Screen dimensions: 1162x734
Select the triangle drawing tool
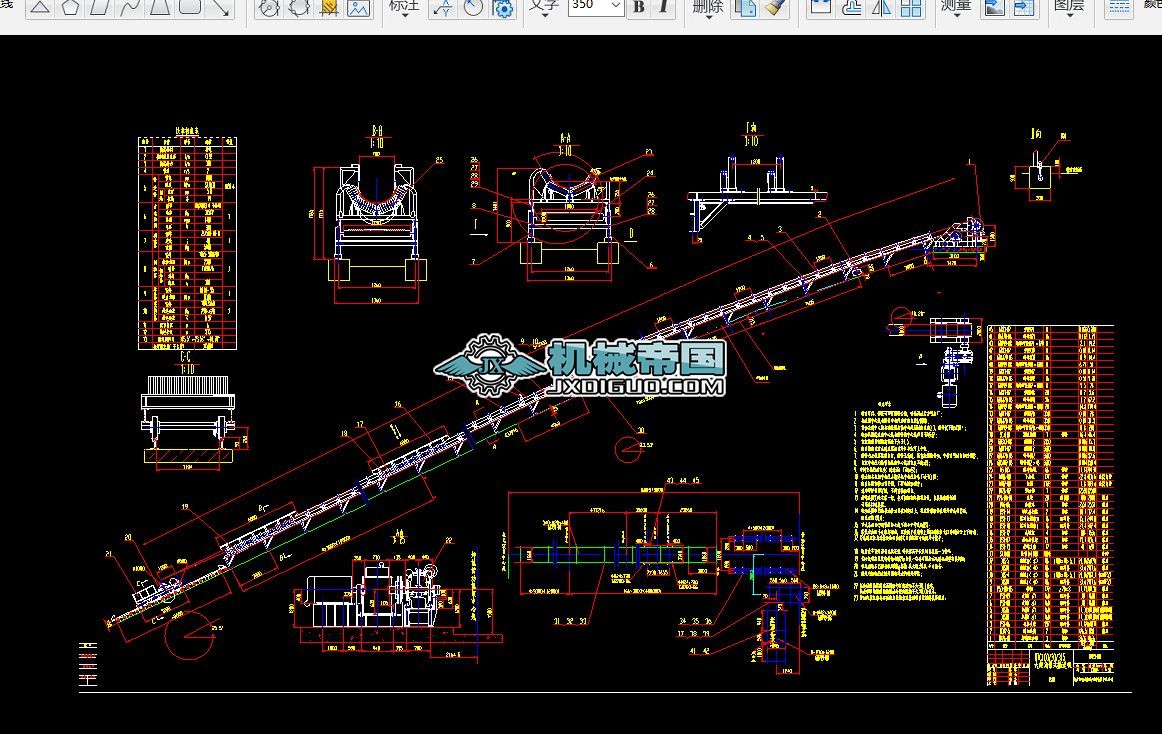click(40, 7)
